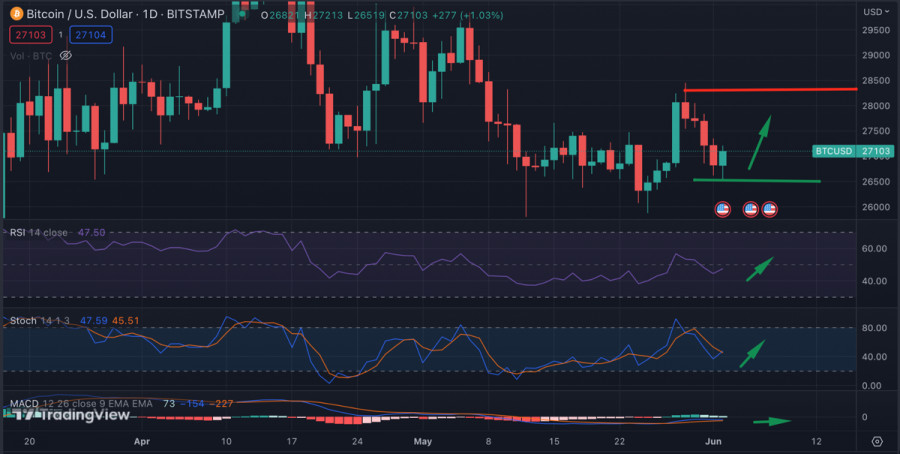Open the Bitcoin / U.S. Dollar symbol title
Screen dimensions: 900x454
pyautogui.click(x=125, y=14)
